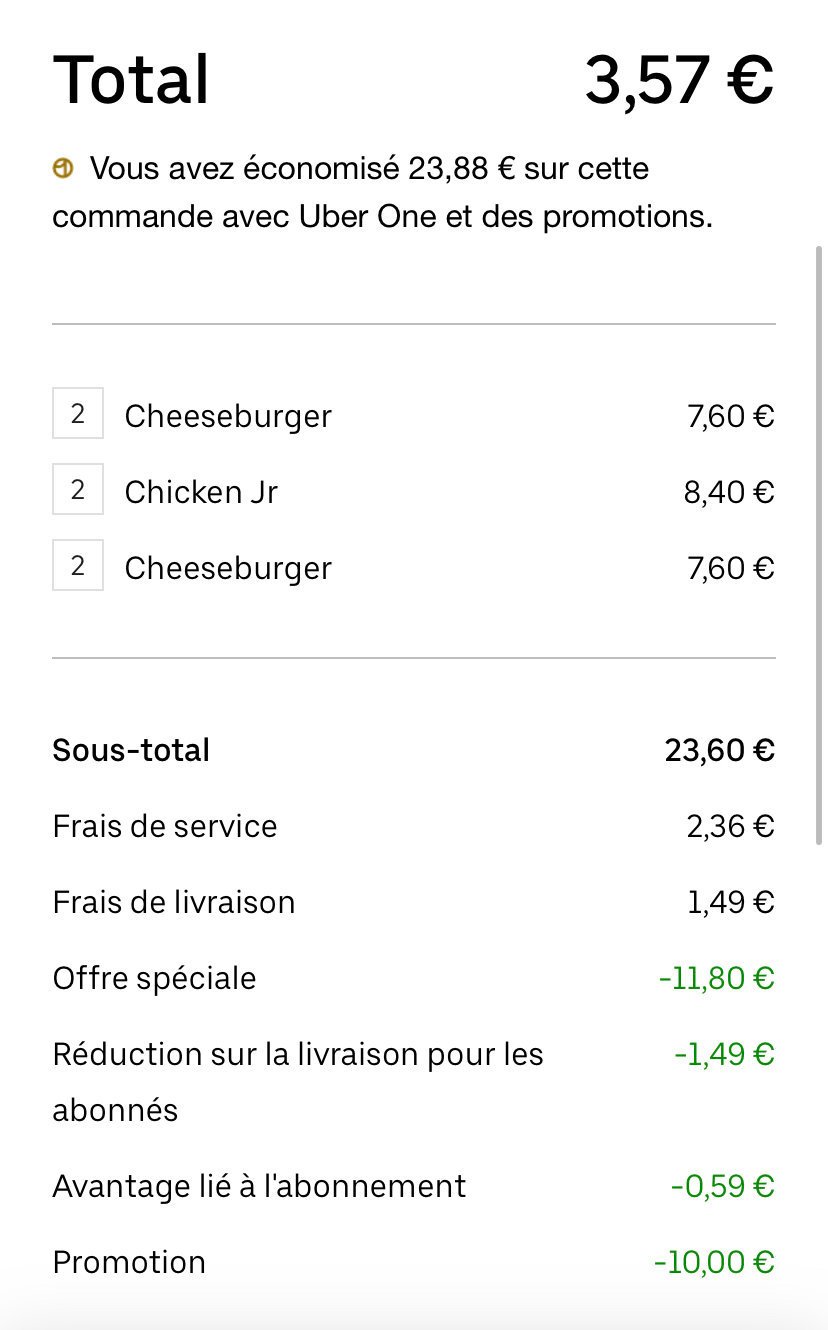The height and width of the screenshot is (1330, 828).
Task: Tap Réduction sur la livraison pour les abonnés
Action: pyautogui.click(x=297, y=1081)
